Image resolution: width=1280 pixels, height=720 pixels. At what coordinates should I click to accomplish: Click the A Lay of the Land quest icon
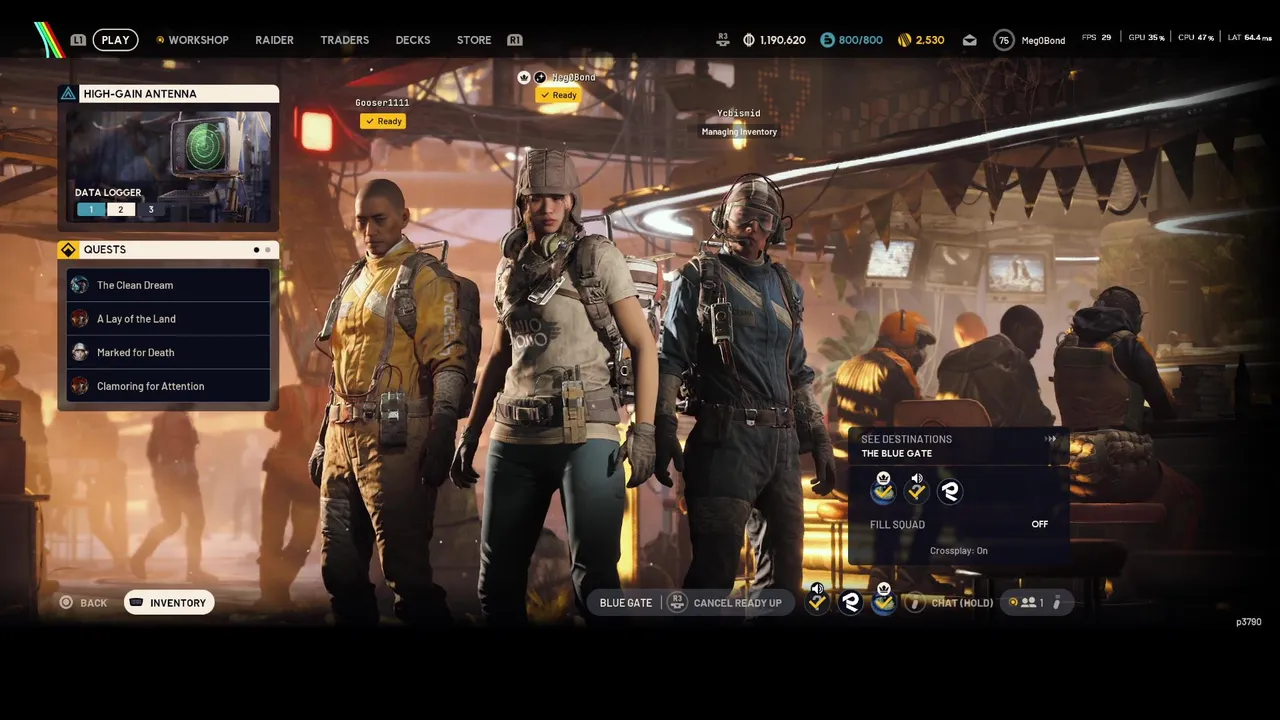pos(80,319)
